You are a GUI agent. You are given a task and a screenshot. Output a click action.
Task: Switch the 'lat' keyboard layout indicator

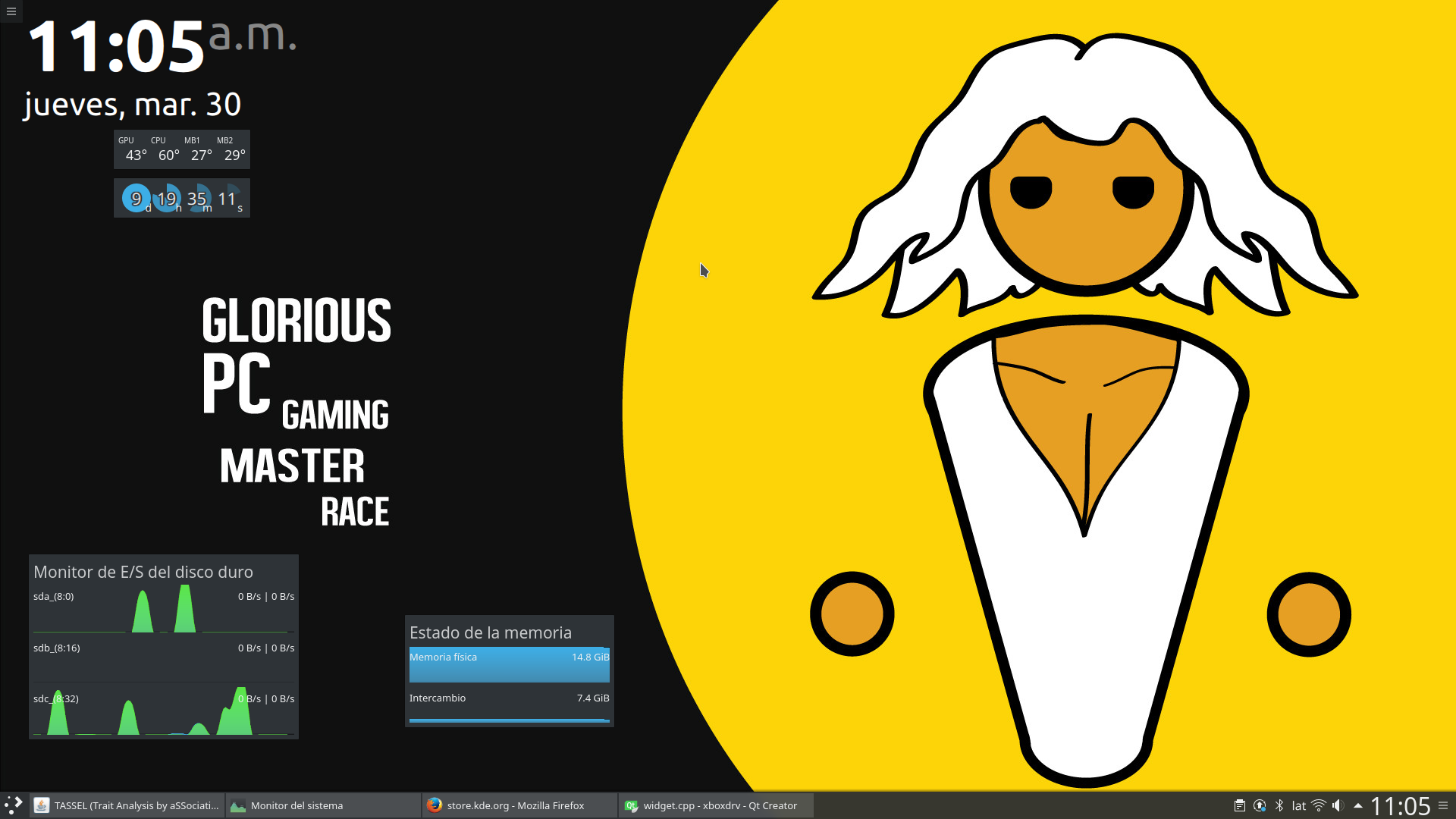coord(1299,805)
